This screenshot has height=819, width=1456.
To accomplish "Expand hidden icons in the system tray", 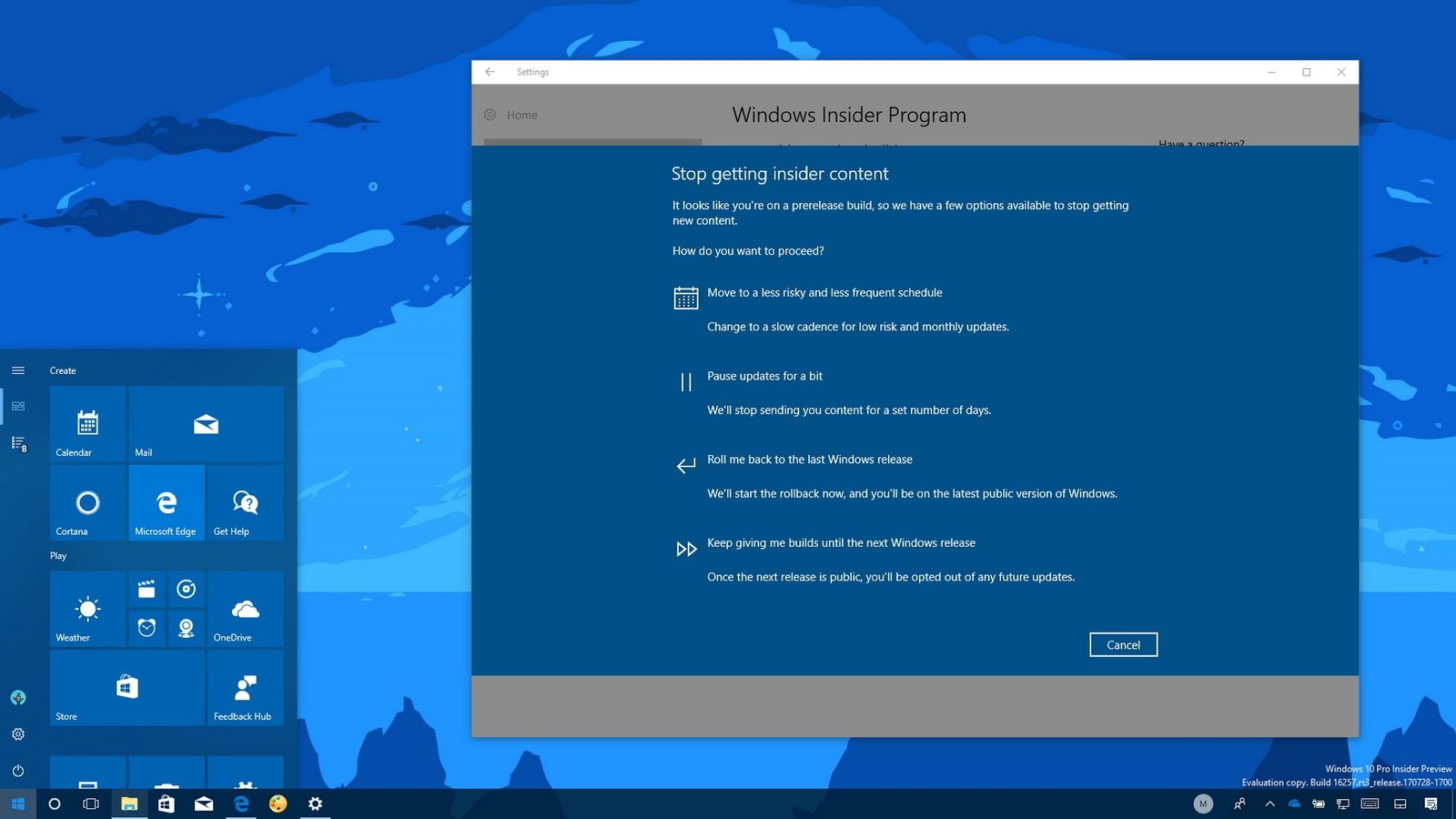I will click(x=1270, y=804).
